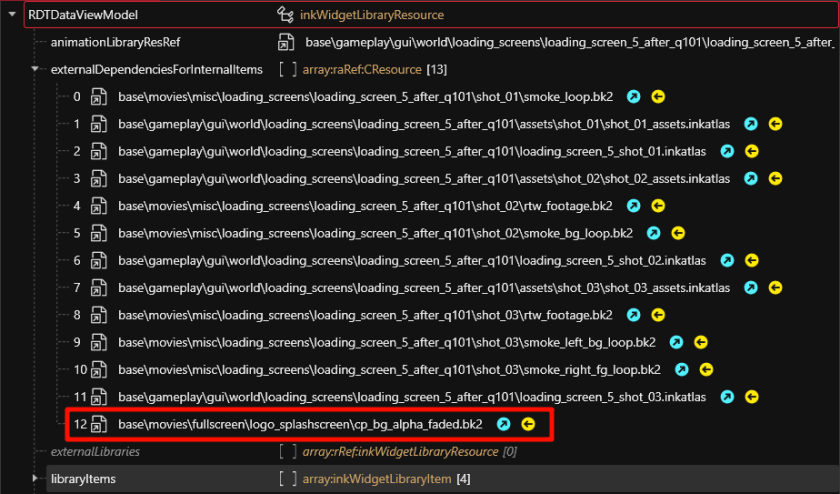Click yellow arrow for loading_screen_5_shot_03.inkatlas
The image size is (840, 494).
(752, 397)
